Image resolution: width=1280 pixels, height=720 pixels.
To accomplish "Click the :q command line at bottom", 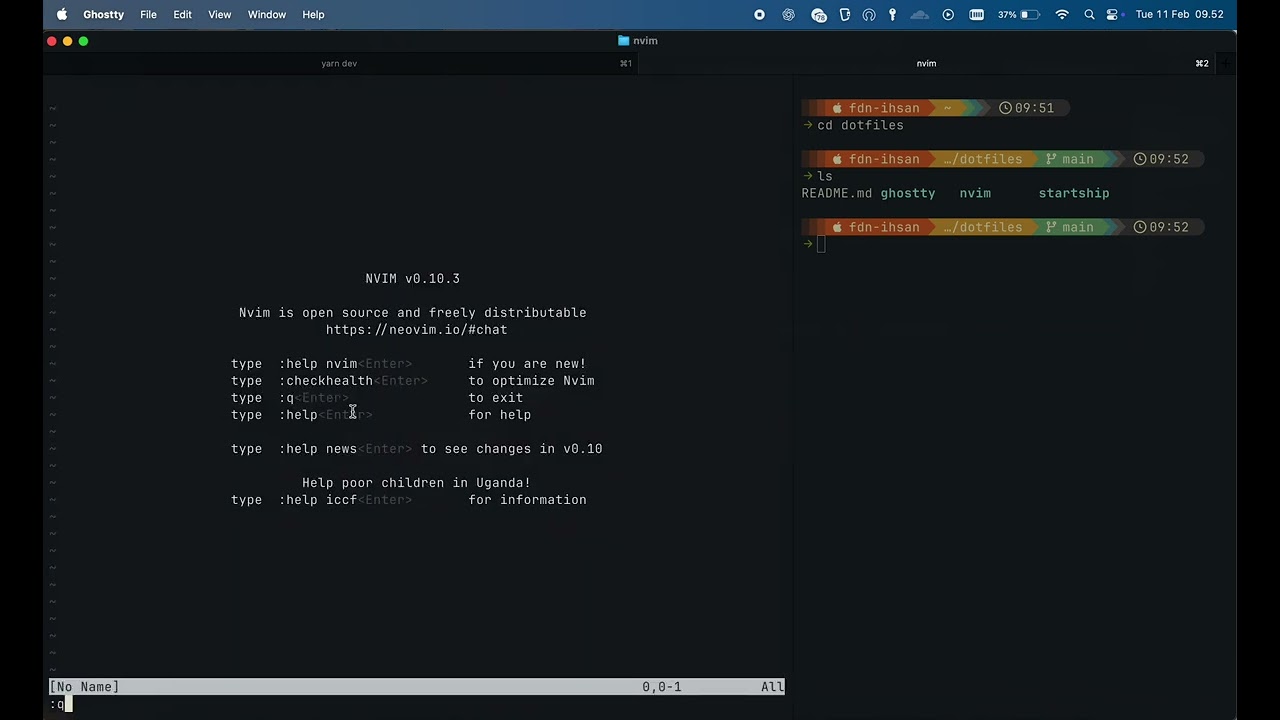I will (57, 704).
